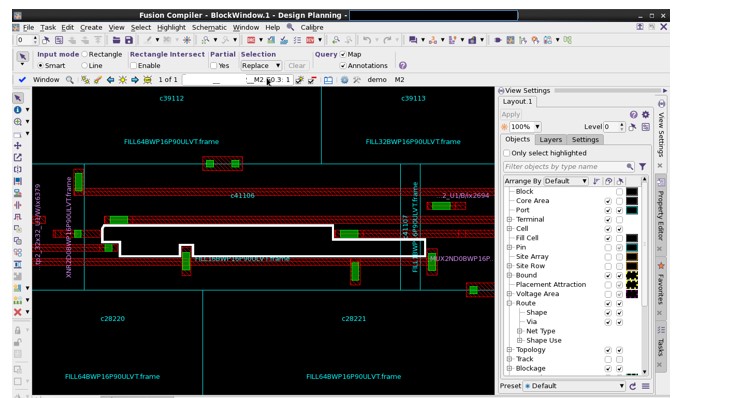The width and height of the screenshot is (729, 398).
Task: Select the blue info query tool
Action: 18,110
